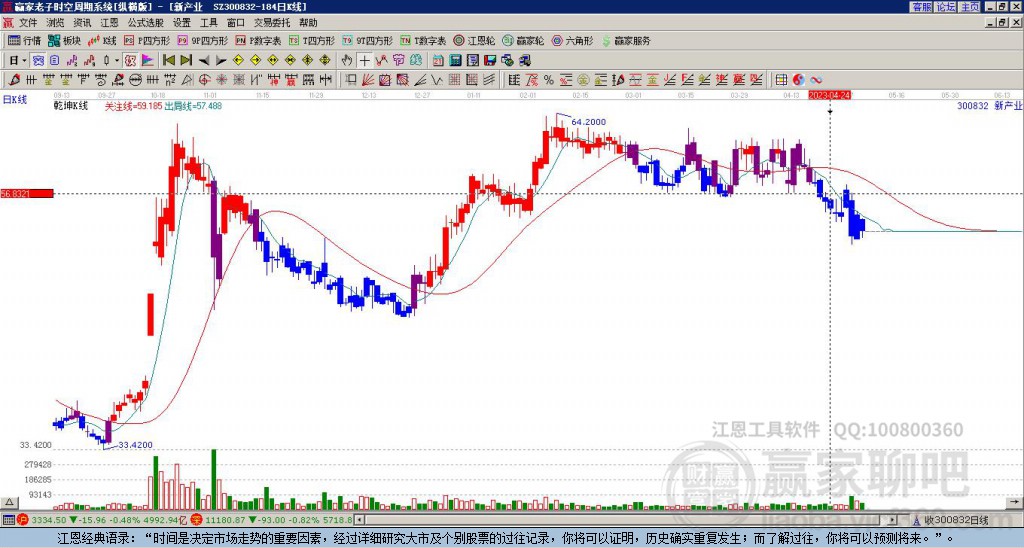Select the hand pan tool
1024x548 pixels.
click(x=347, y=61)
